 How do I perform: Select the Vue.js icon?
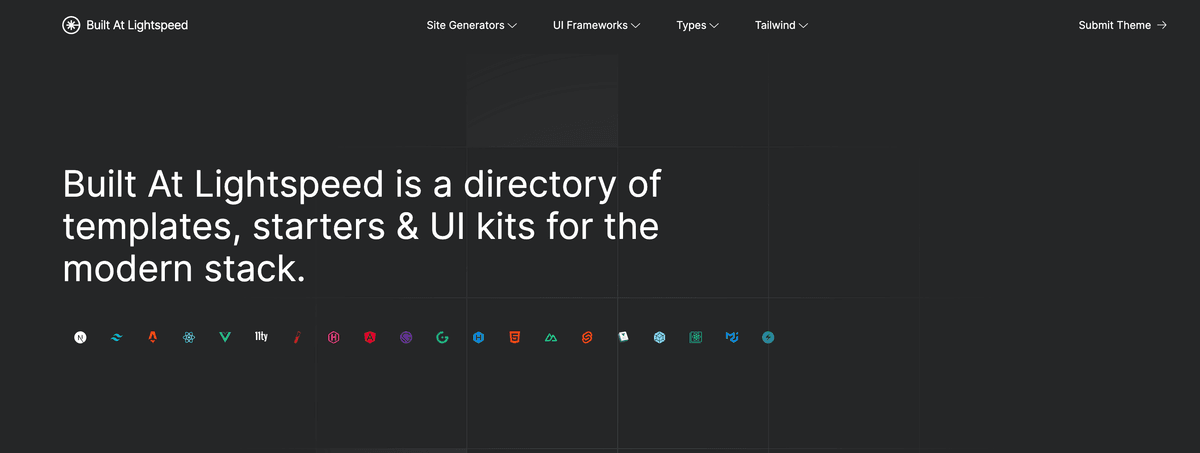[x=225, y=338]
